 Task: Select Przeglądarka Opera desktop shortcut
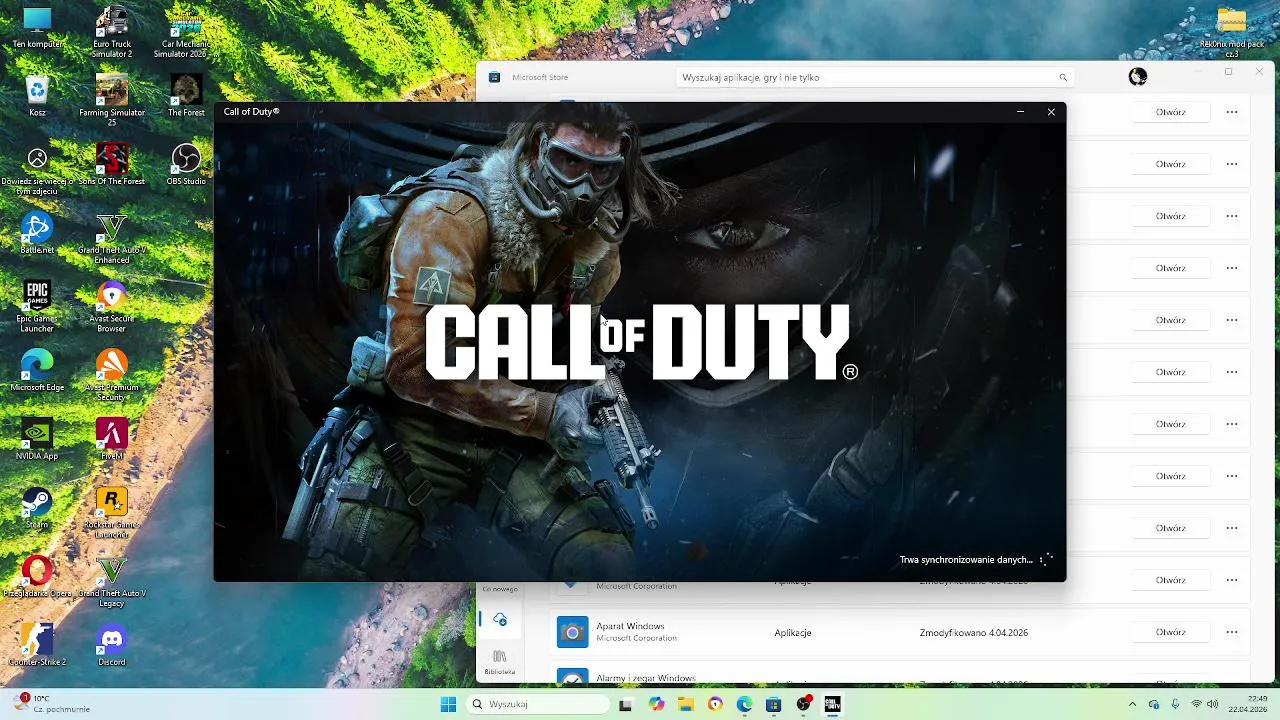(x=37, y=576)
